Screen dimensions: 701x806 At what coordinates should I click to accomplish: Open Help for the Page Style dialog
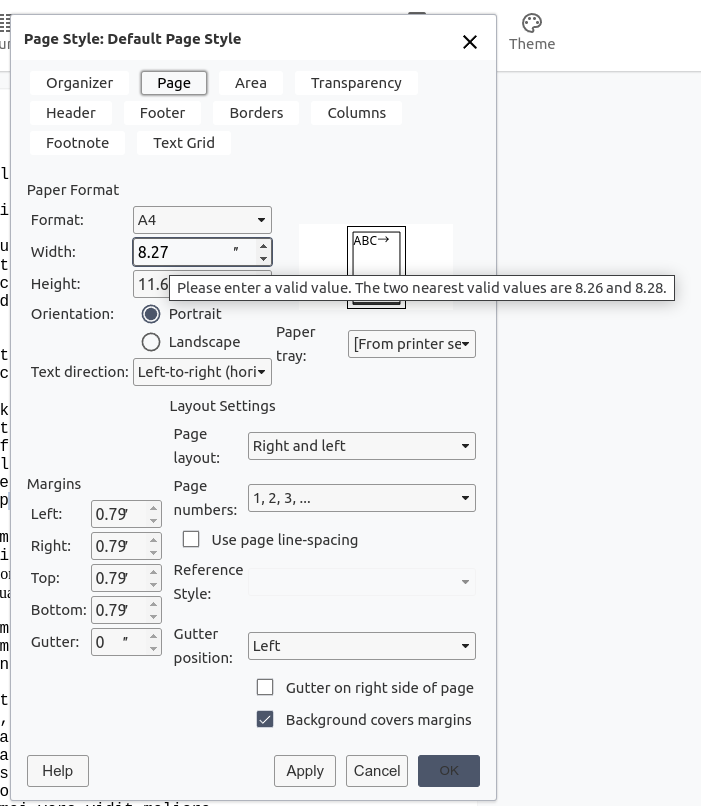(x=57, y=771)
